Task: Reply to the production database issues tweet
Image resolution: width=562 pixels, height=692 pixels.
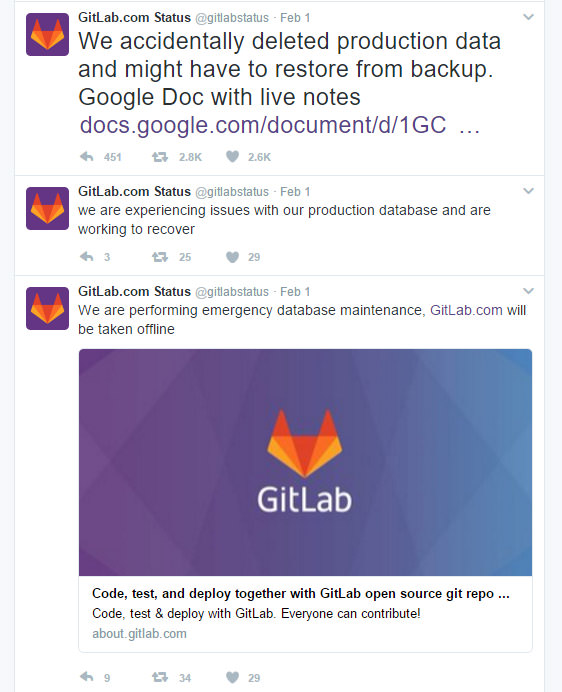Action: tap(87, 257)
